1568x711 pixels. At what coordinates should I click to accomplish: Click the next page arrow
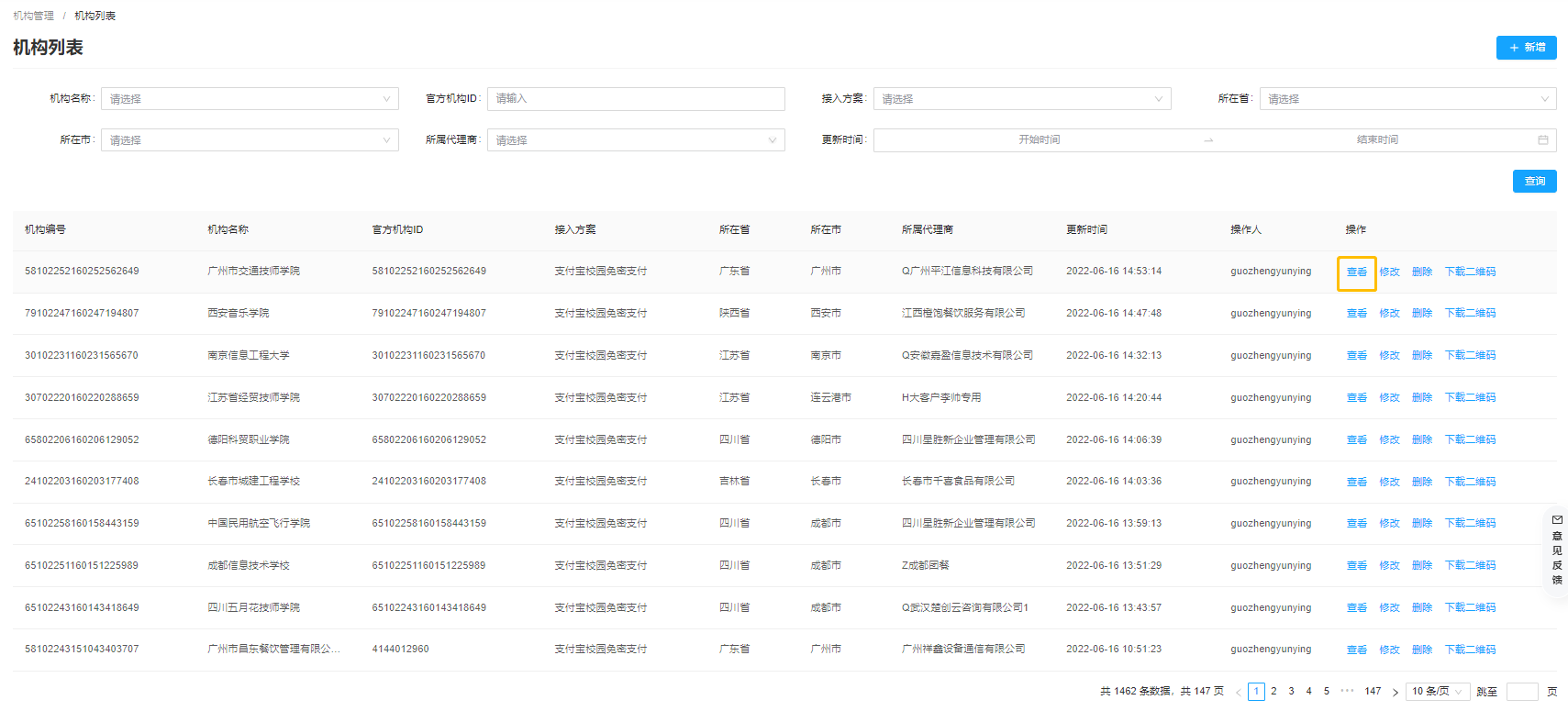point(1395,693)
